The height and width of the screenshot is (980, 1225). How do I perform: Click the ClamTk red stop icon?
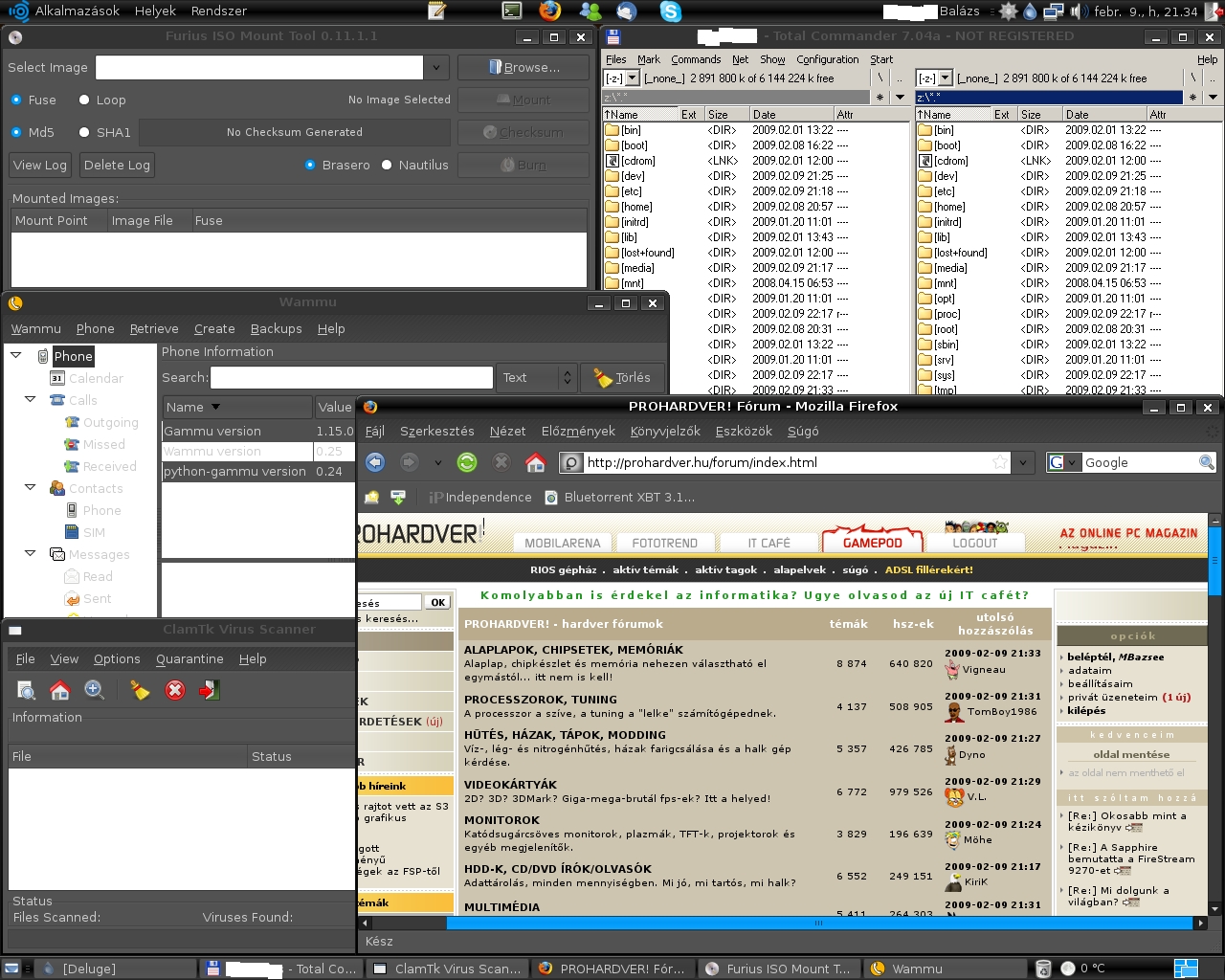coord(175,690)
